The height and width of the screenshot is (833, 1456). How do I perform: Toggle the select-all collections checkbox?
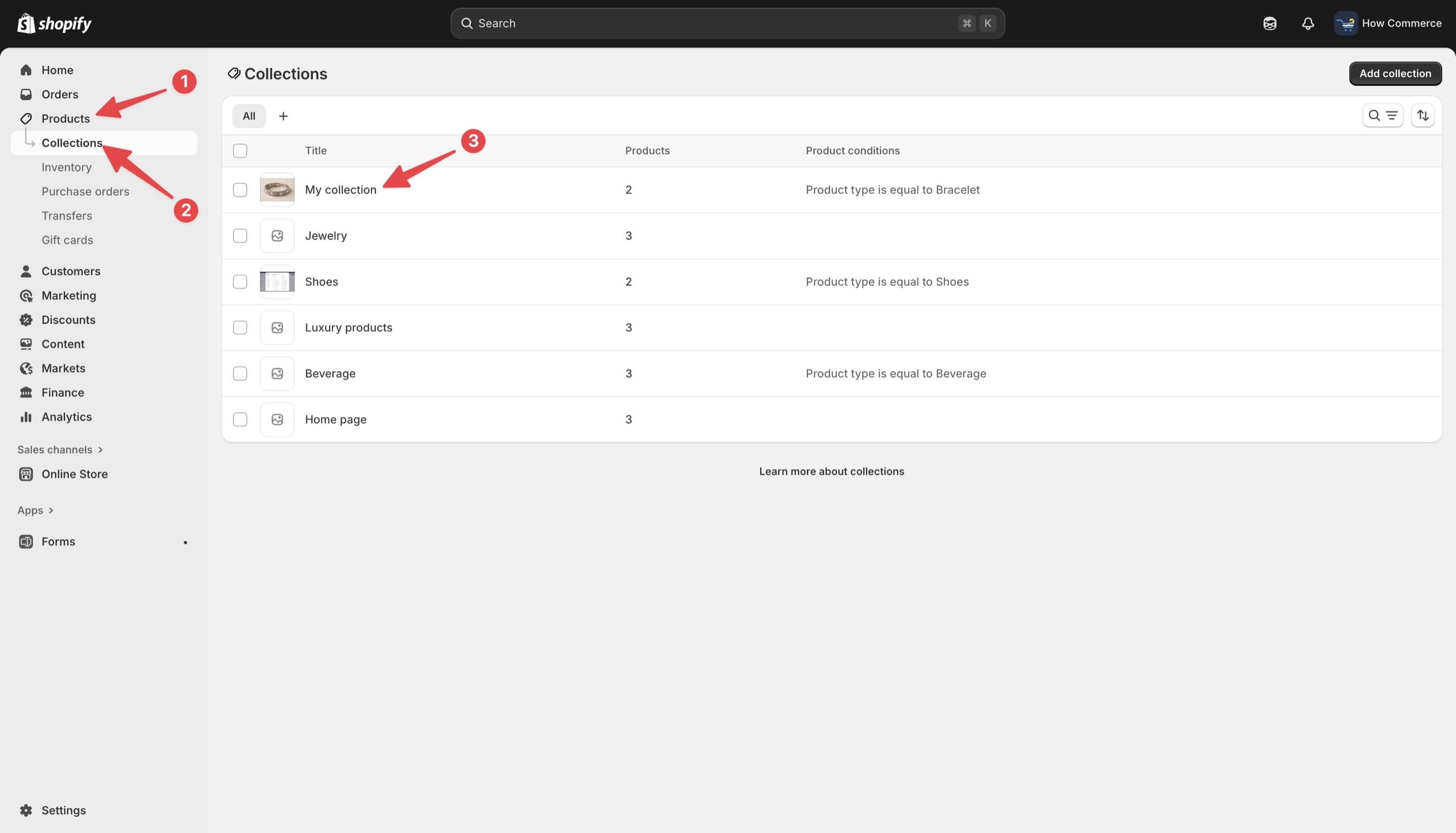pyautogui.click(x=240, y=151)
